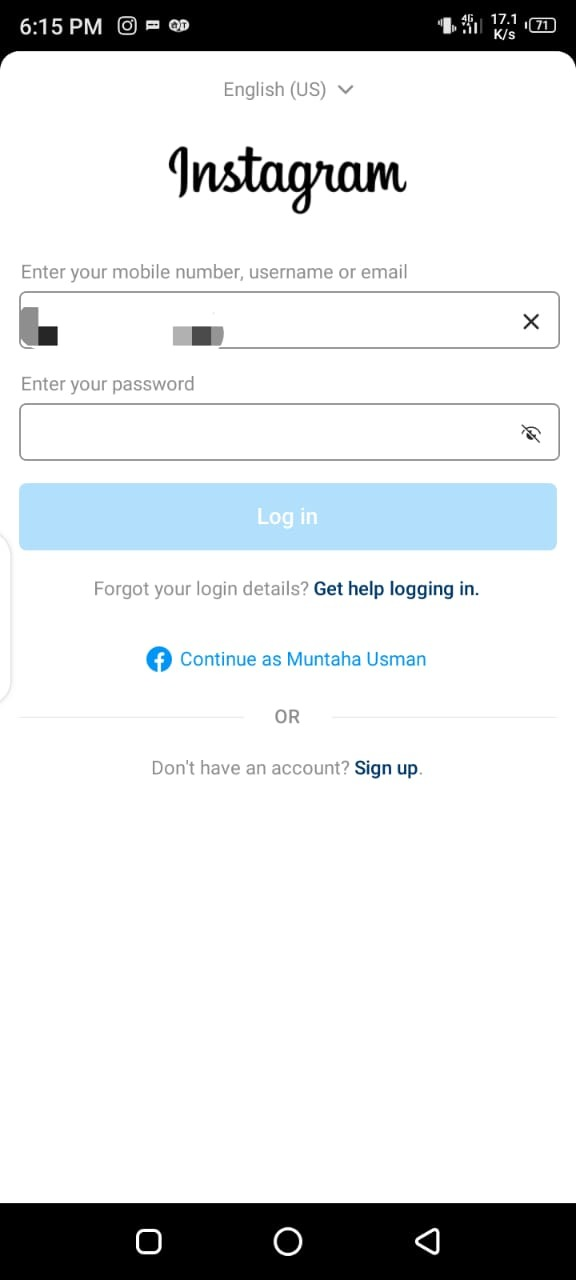Tap the Instagram notification icon in status bar

[x=127, y=26]
